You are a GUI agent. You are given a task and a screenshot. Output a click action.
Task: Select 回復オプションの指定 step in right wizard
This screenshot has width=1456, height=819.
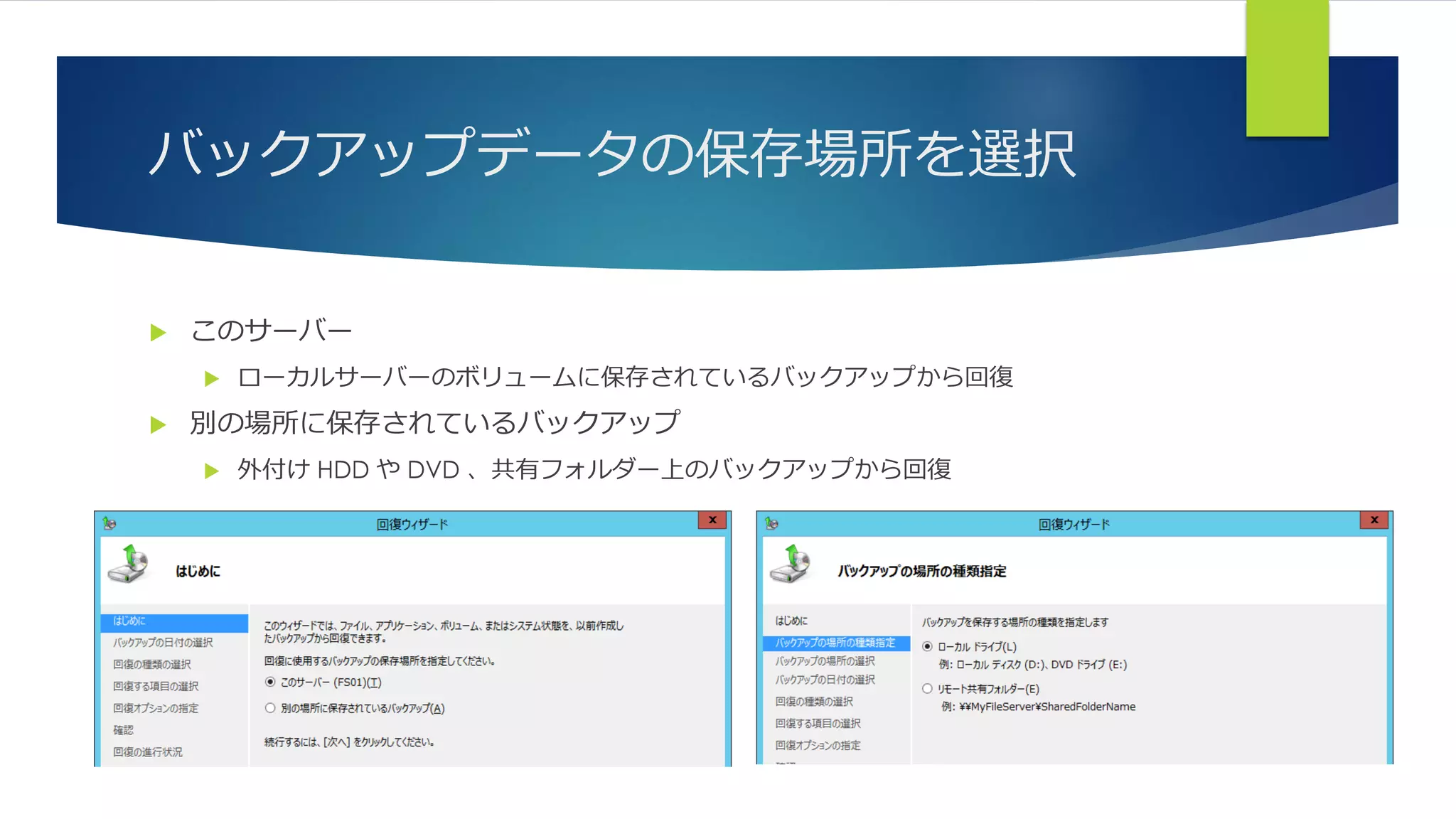(x=818, y=746)
